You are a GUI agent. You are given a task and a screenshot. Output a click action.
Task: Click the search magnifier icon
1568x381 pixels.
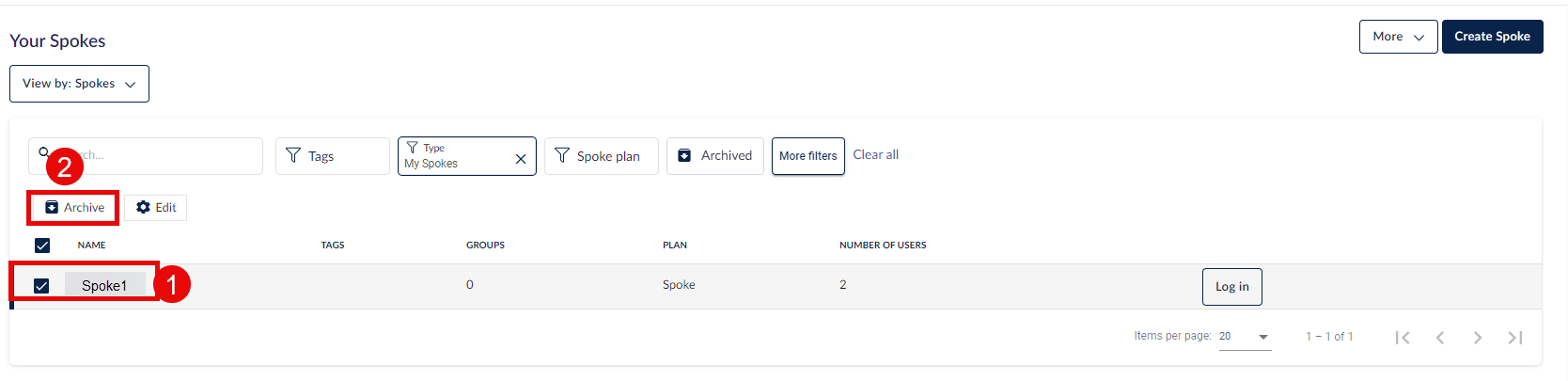[44, 151]
